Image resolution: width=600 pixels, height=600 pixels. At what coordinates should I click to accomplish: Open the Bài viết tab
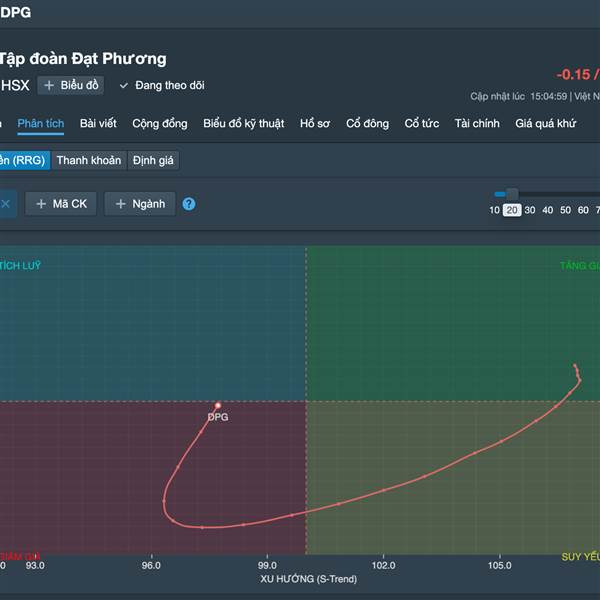tap(98, 123)
